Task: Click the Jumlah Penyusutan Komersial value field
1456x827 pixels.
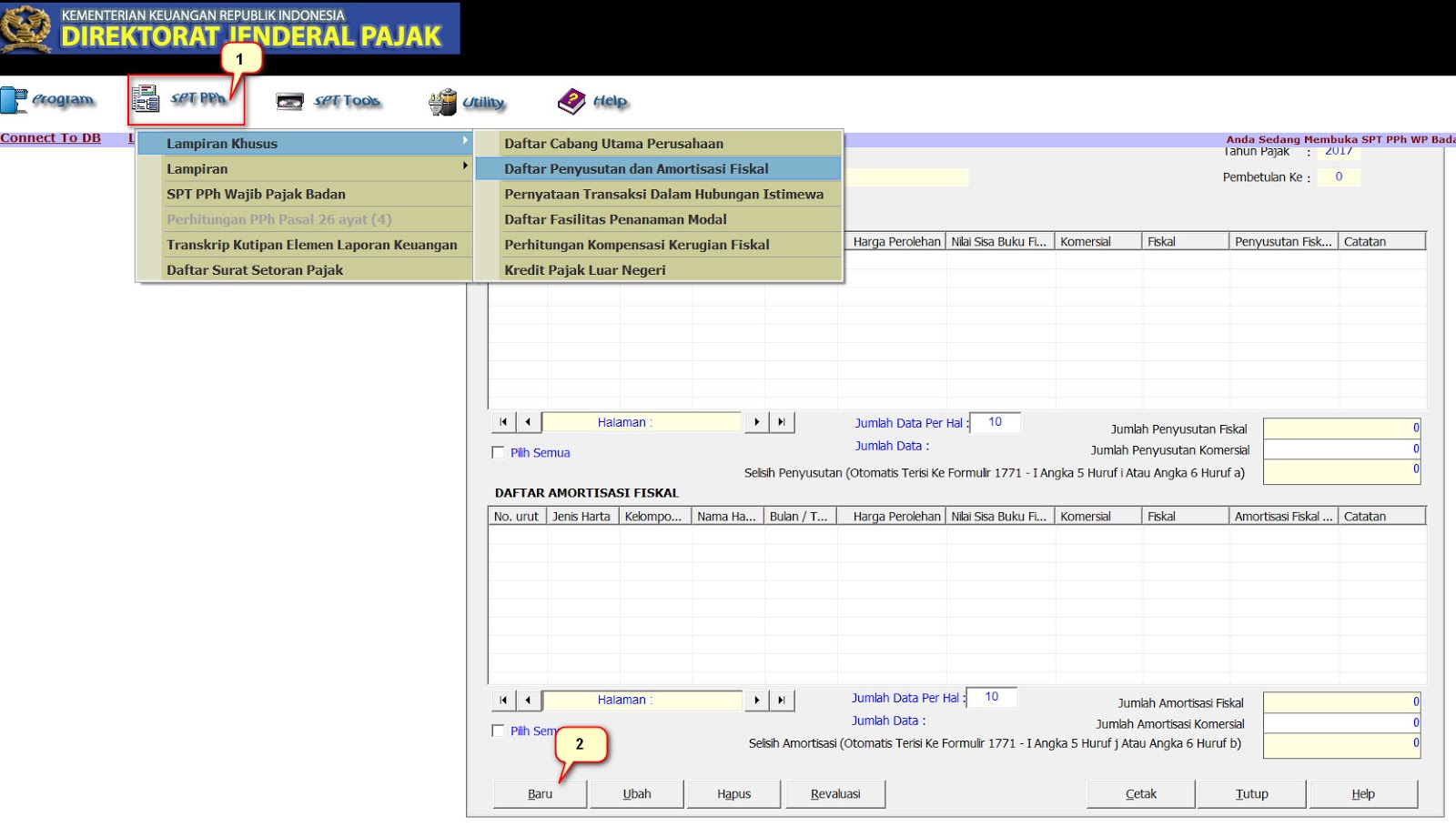Action: tap(1342, 449)
